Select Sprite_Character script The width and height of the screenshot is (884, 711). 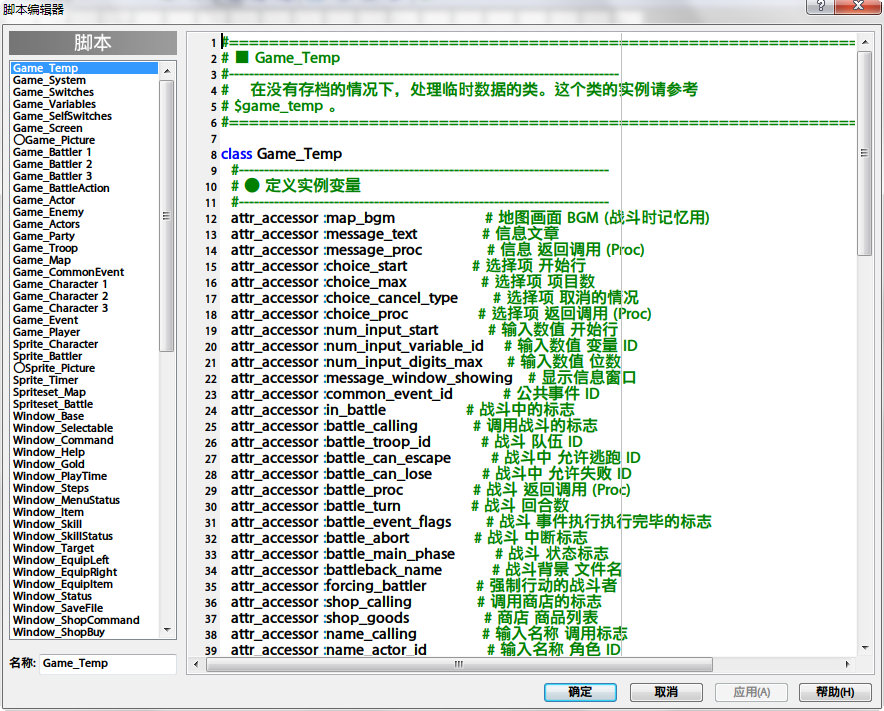coord(56,344)
